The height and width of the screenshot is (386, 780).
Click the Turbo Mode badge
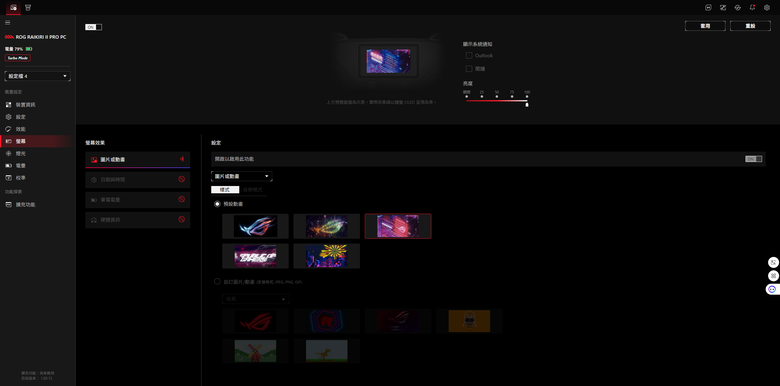[x=18, y=58]
